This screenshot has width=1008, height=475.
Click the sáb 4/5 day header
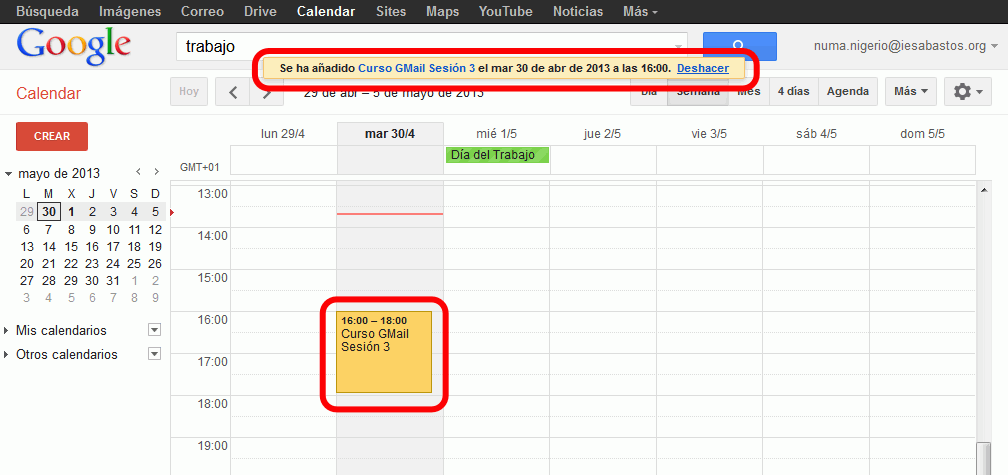816,134
